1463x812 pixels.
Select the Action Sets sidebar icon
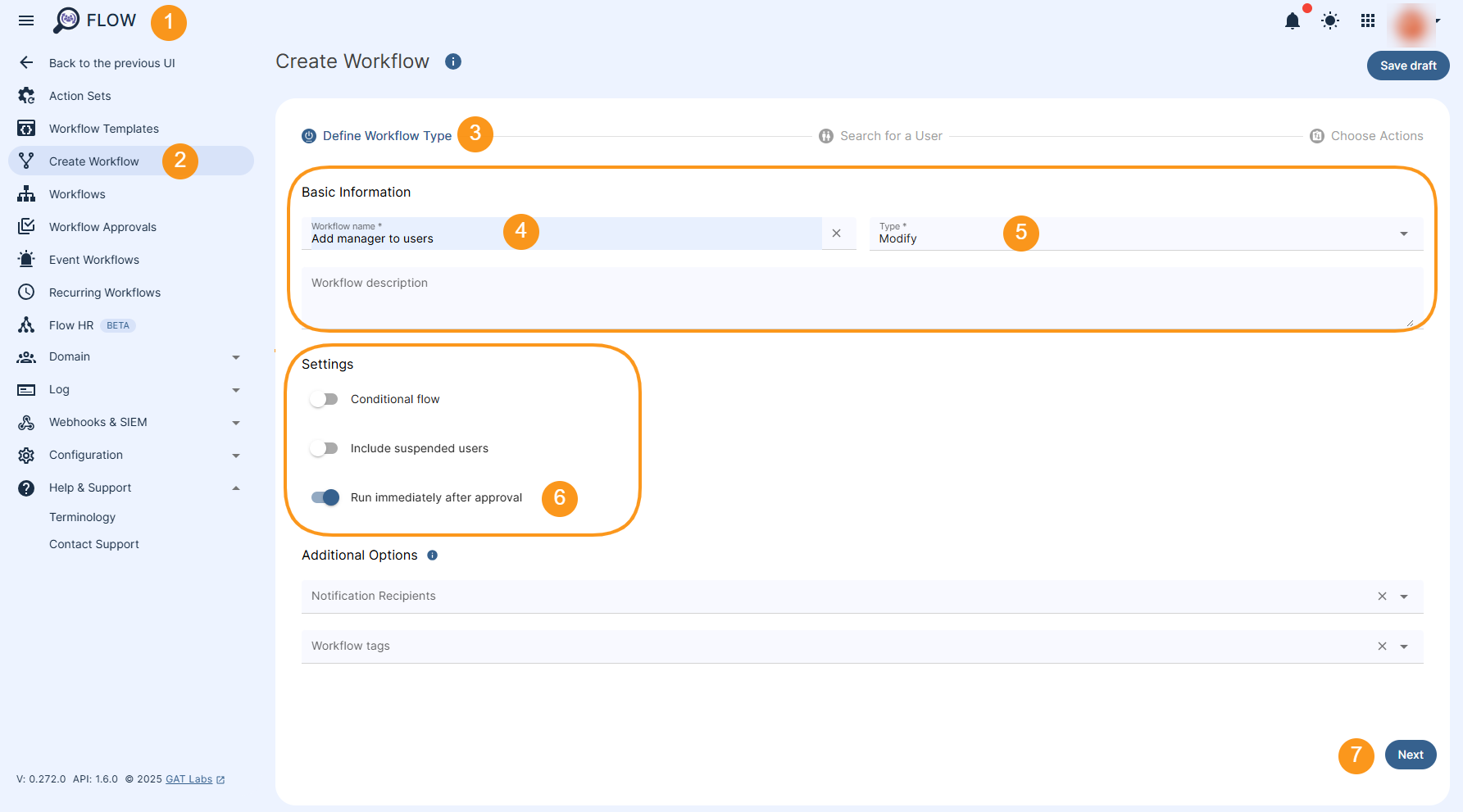(26, 95)
